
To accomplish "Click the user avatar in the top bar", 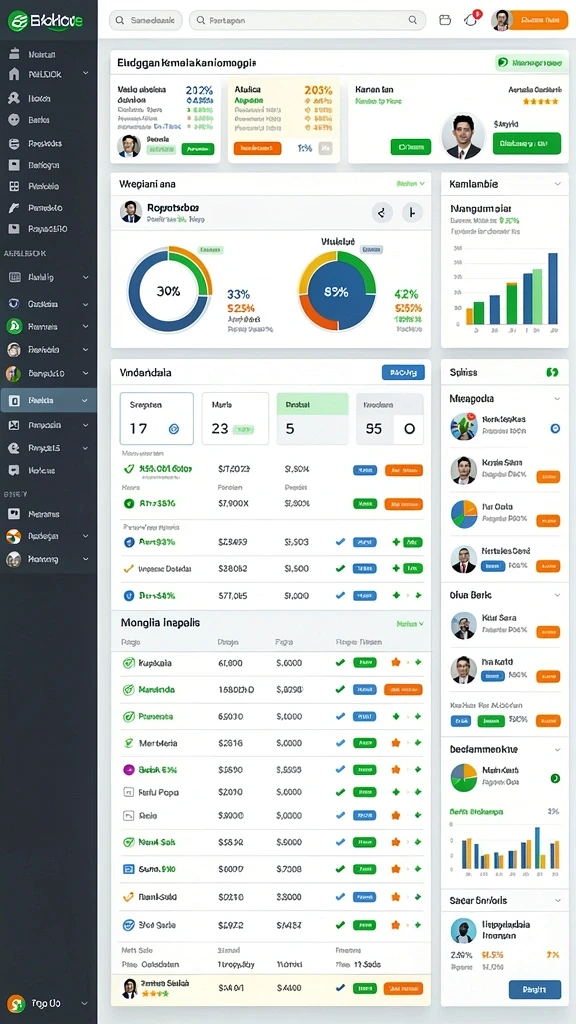I will [500, 20].
